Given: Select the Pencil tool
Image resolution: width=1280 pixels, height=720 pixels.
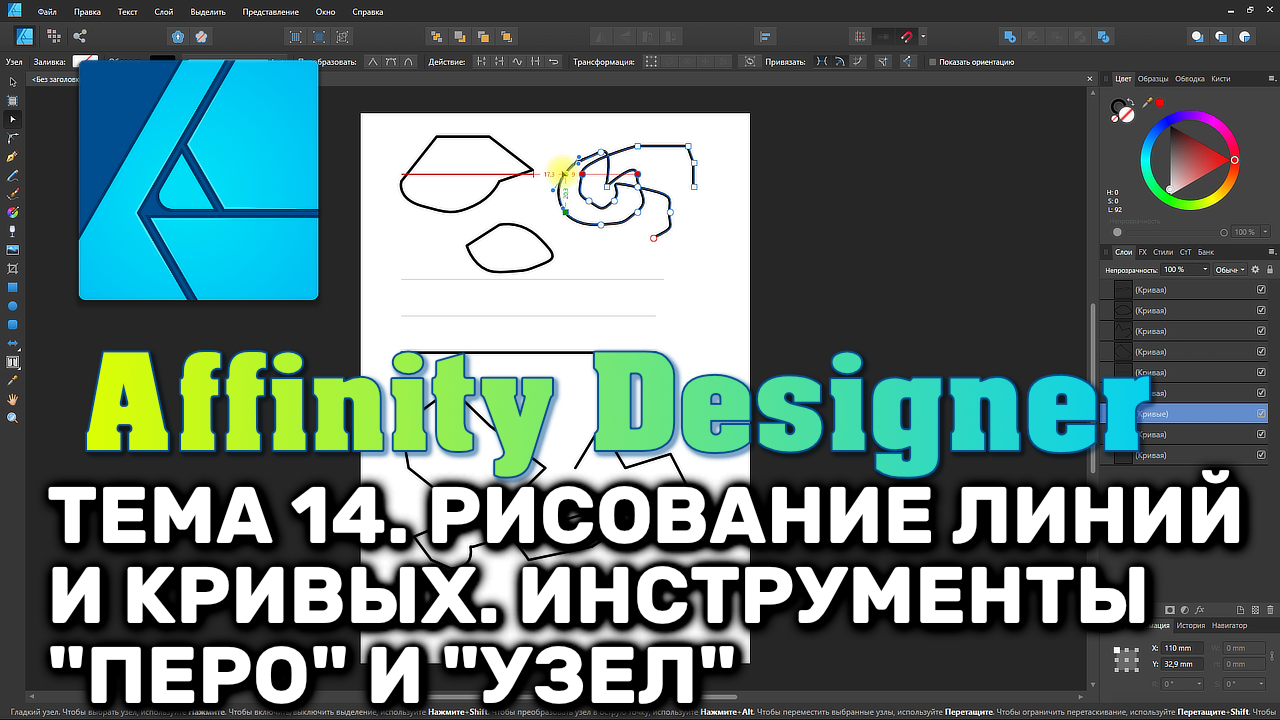Looking at the screenshot, I should click(x=13, y=176).
